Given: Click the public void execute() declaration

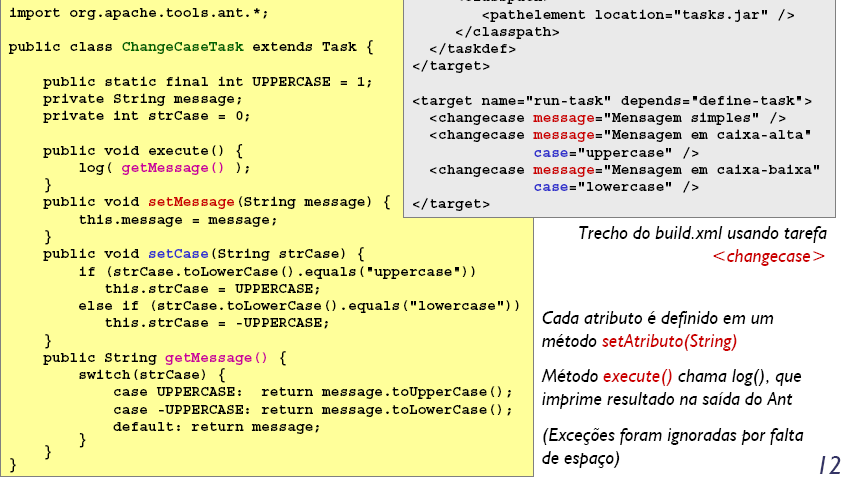Looking at the screenshot, I should tap(143, 150).
